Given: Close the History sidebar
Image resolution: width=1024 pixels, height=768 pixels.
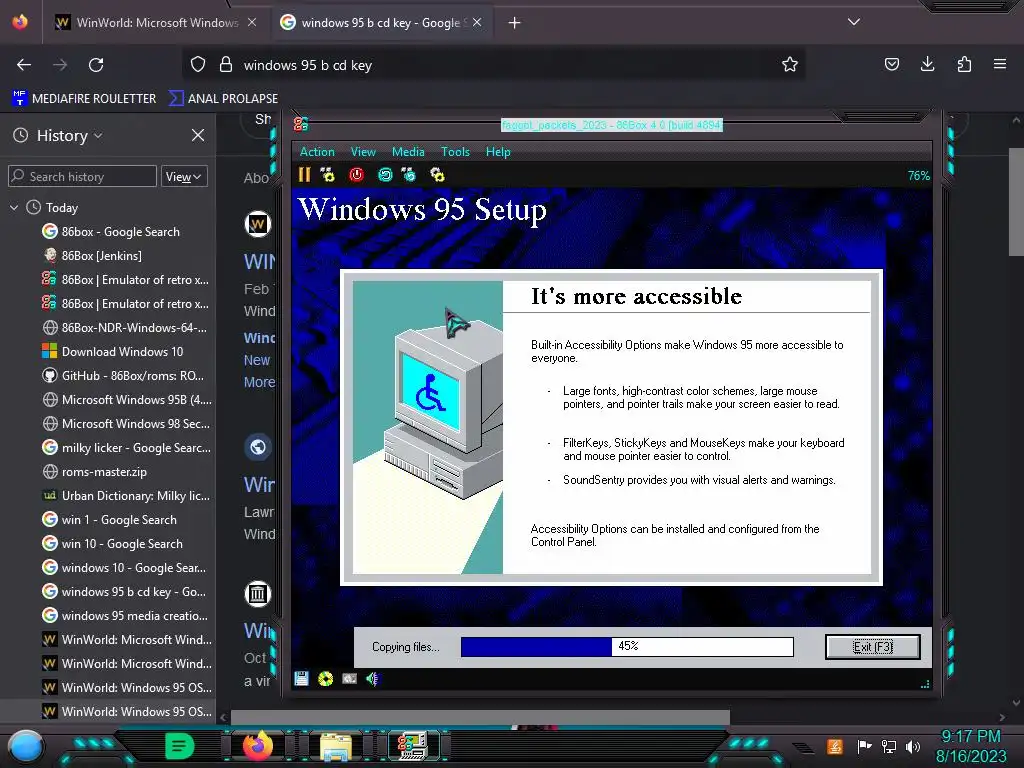Looking at the screenshot, I should pos(198,135).
